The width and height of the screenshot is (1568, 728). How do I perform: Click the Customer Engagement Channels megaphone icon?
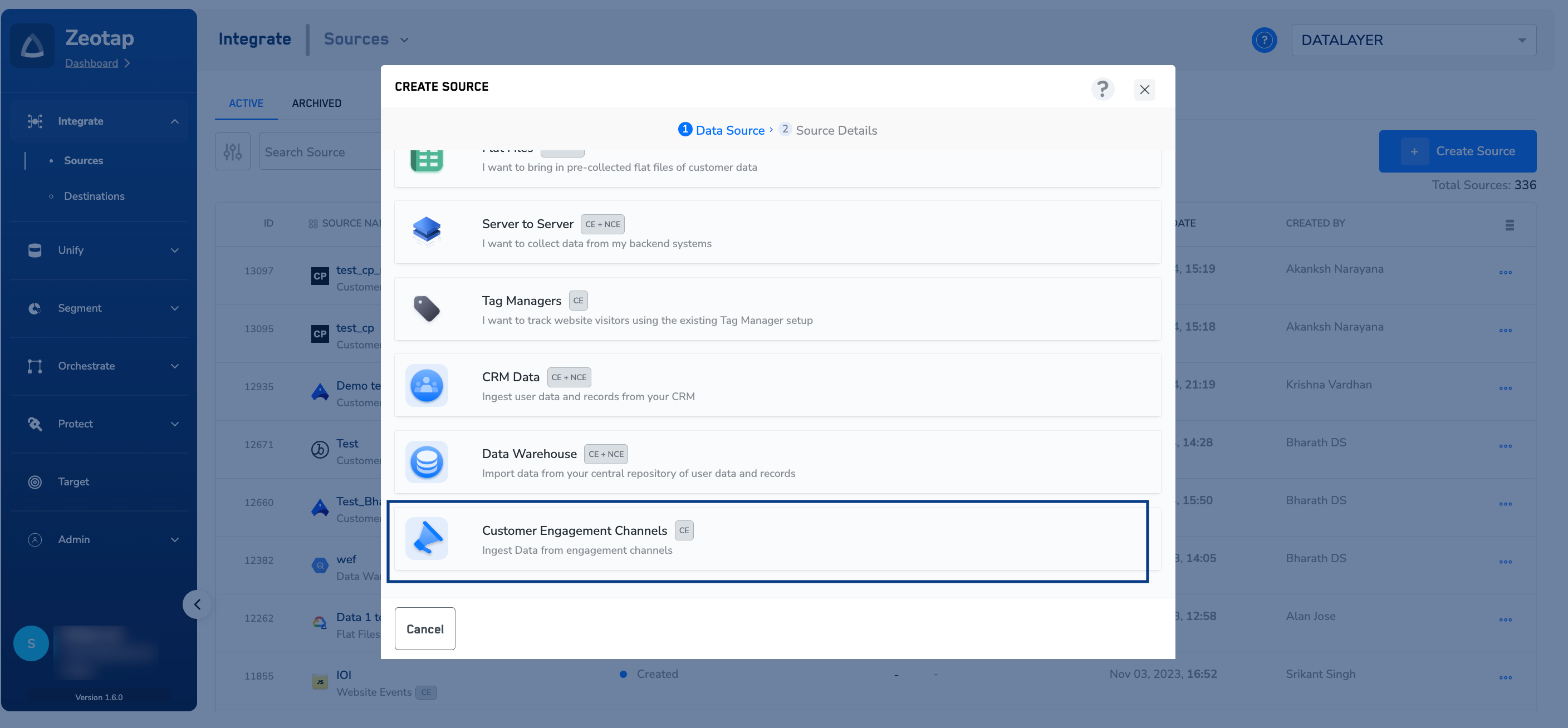coord(426,538)
